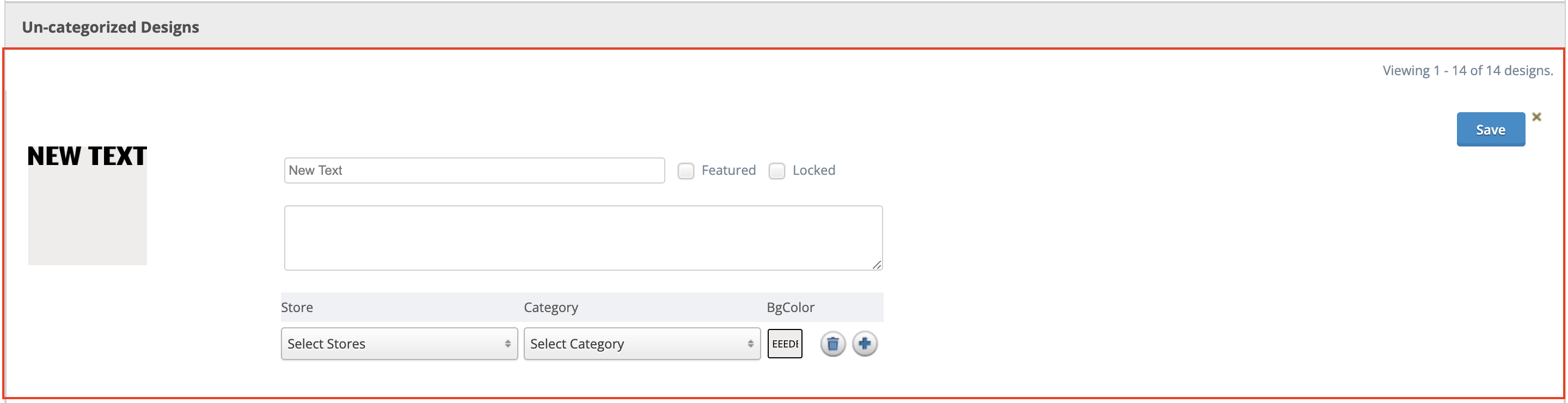Enable the Featured checkbox
Viewport: 1568px width, 403px height.
[x=686, y=171]
